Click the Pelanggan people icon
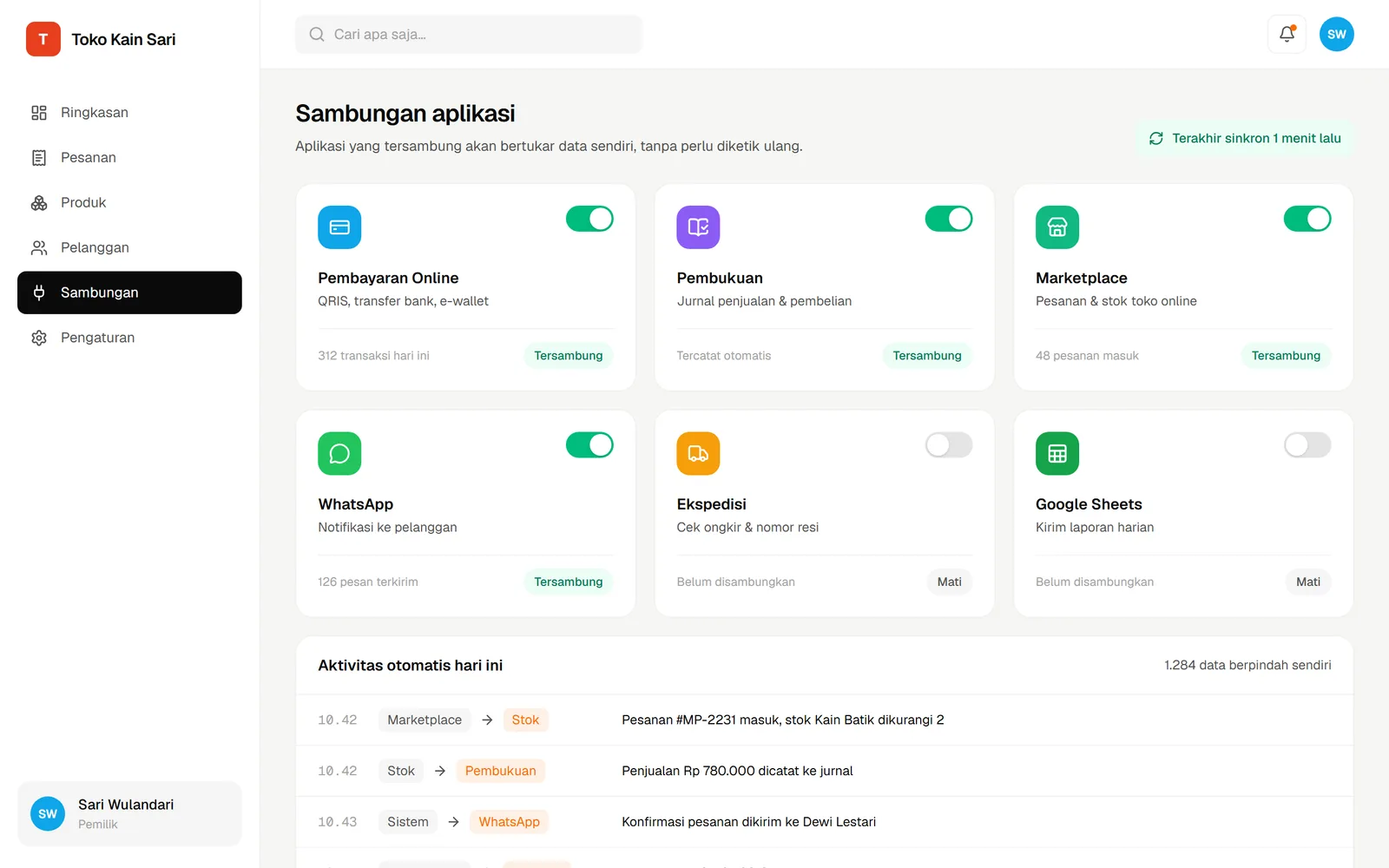The width and height of the screenshot is (1389, 868). 39,248
